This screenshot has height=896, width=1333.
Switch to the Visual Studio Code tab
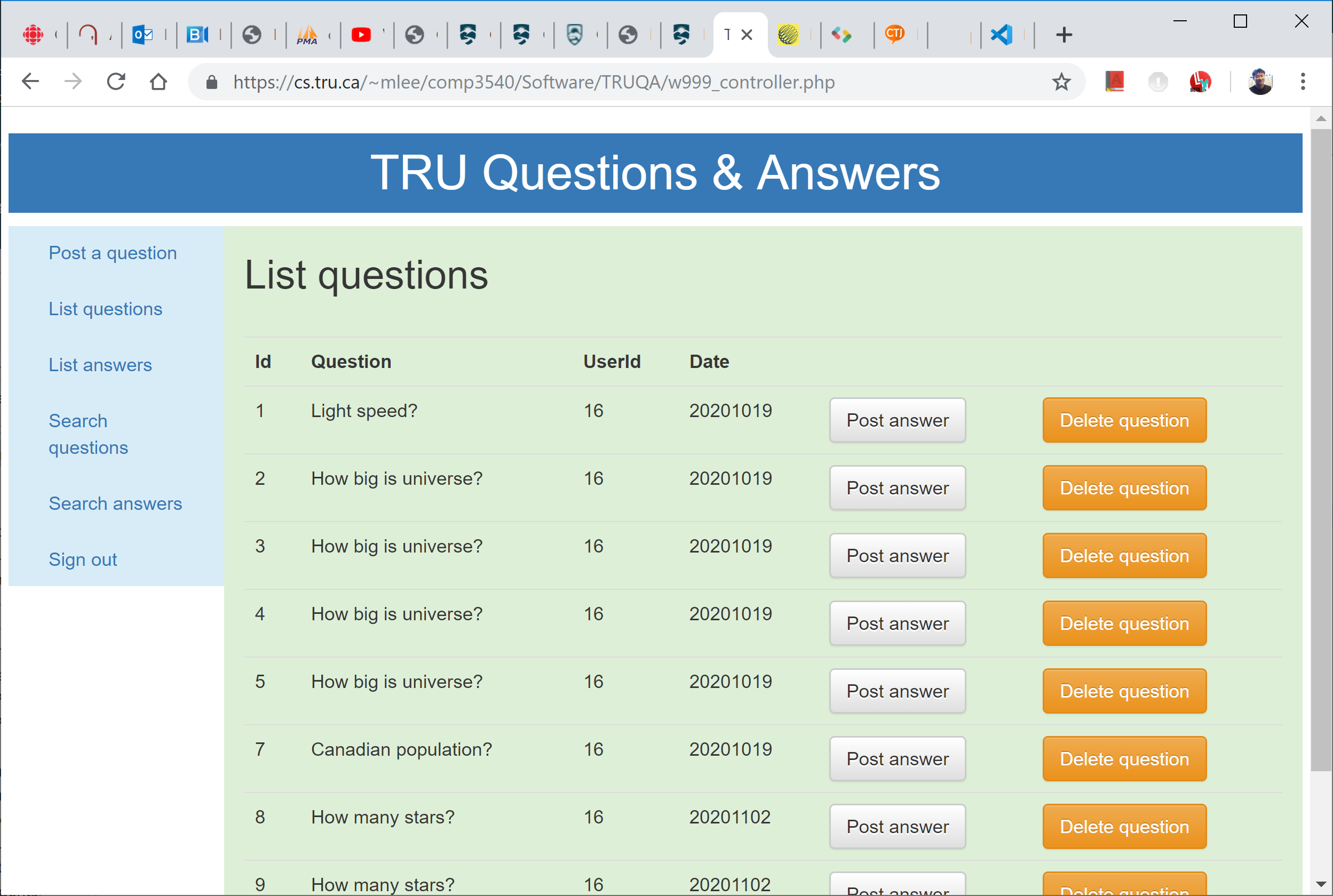1001,35
